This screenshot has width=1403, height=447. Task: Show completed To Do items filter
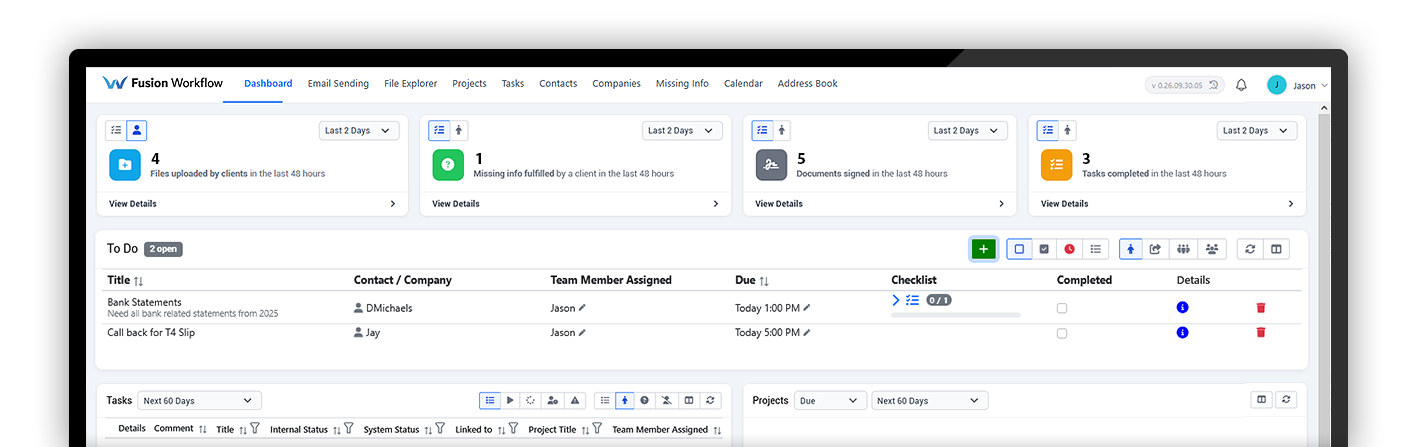coord(1044,249)
